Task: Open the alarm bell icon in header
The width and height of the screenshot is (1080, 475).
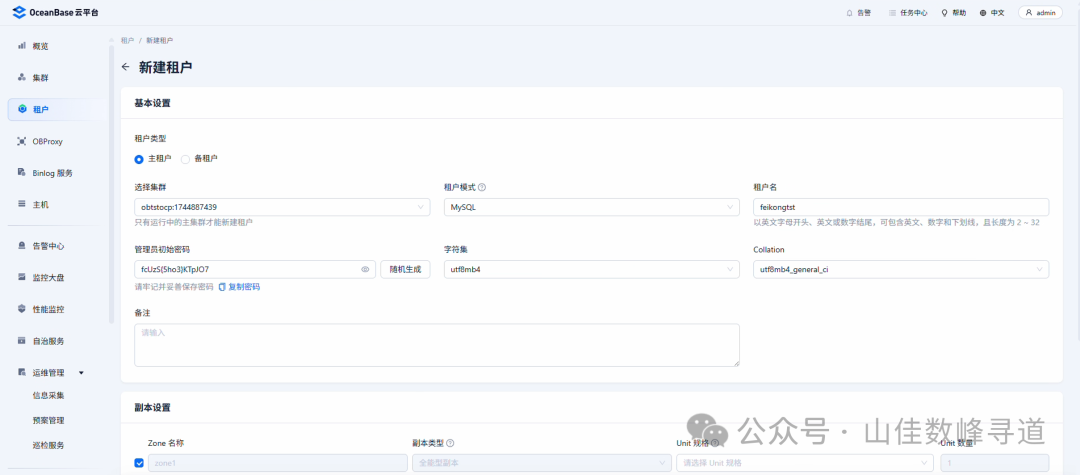Action: pyautogui.click(x=849, y=12)
